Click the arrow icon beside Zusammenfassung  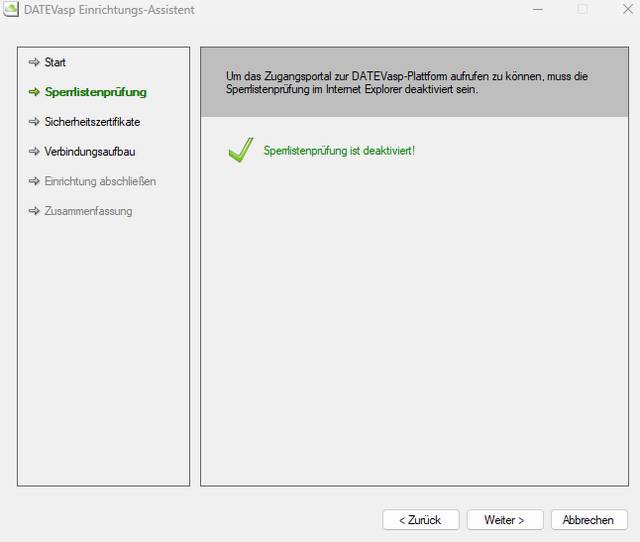click(x=34, y=211)
